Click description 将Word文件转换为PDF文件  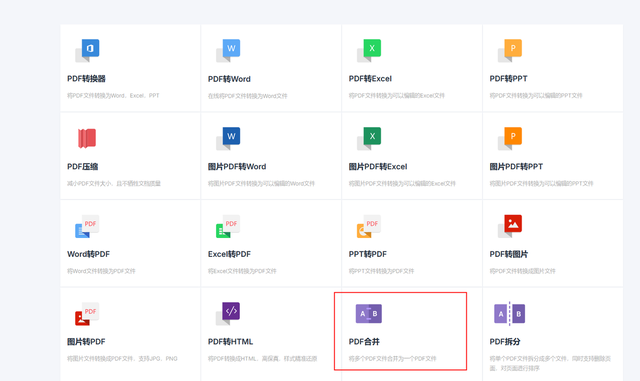click(101, 271)
